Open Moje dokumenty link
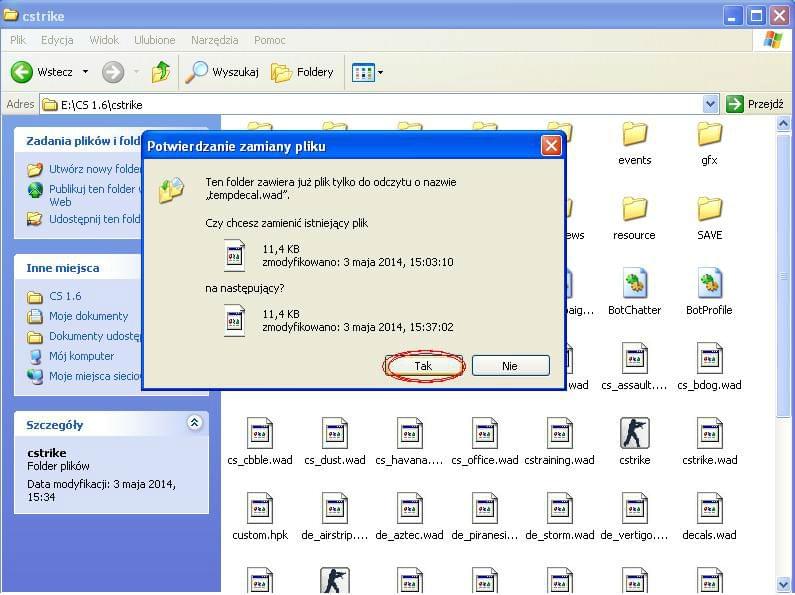This screenshot has height=595, width=795. tap(78, 316)
